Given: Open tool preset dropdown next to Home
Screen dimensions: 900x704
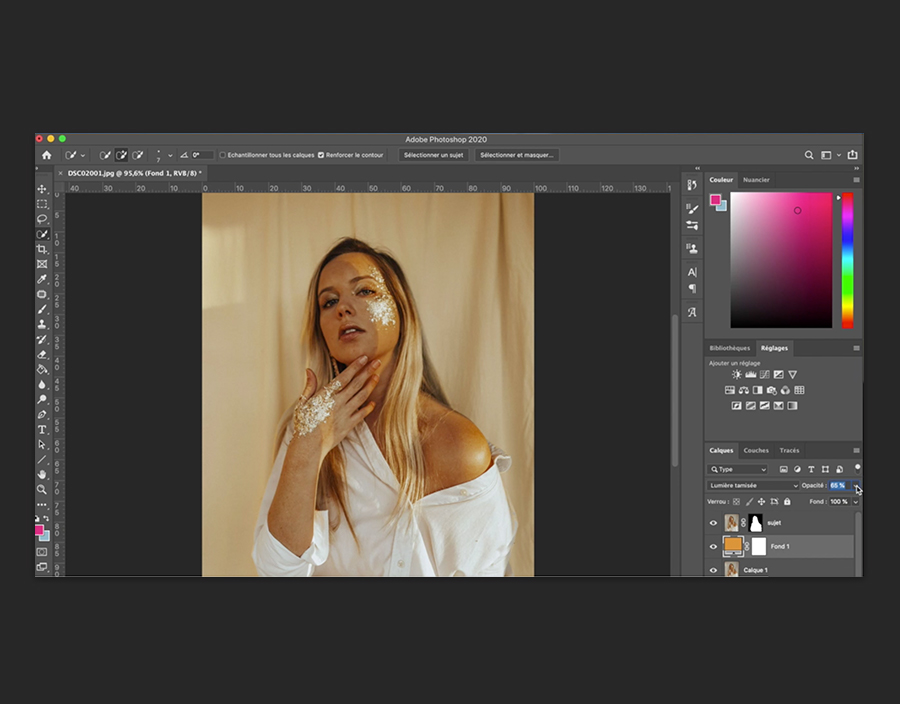Looking at the screenshot, I should [x=83, y=155].
